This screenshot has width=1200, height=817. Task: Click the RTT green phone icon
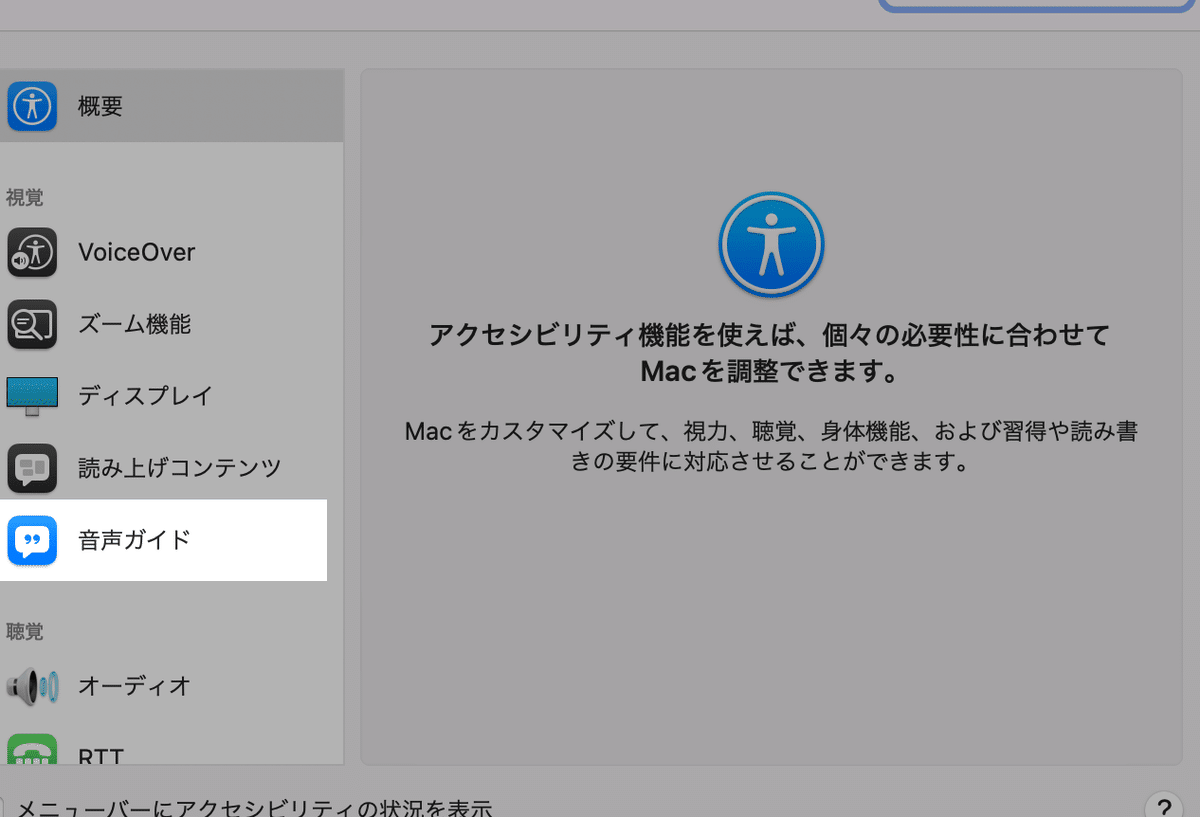tap(32, 750)
